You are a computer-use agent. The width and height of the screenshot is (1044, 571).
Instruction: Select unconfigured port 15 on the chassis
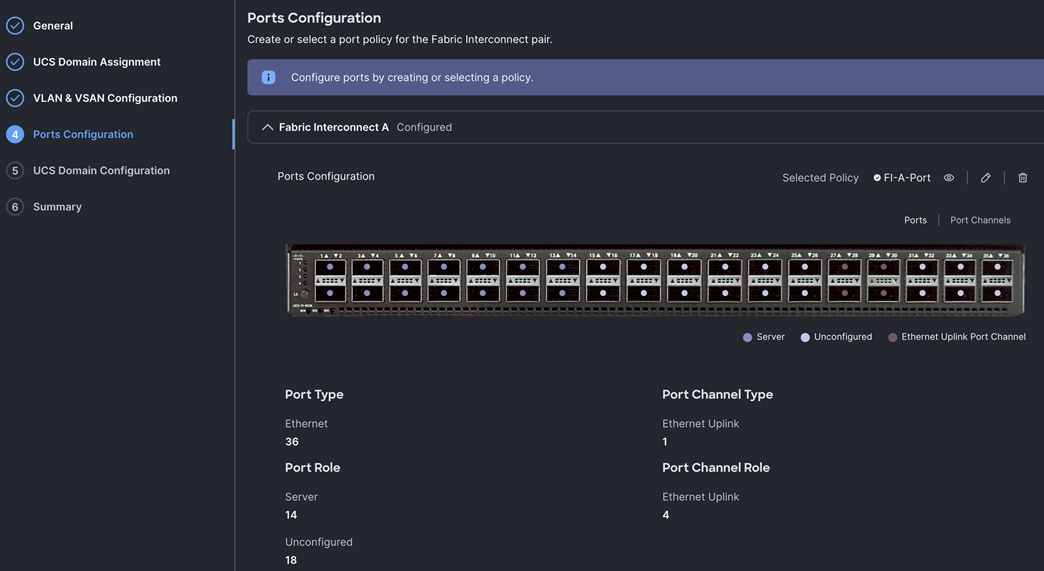(x=603, y=267)
